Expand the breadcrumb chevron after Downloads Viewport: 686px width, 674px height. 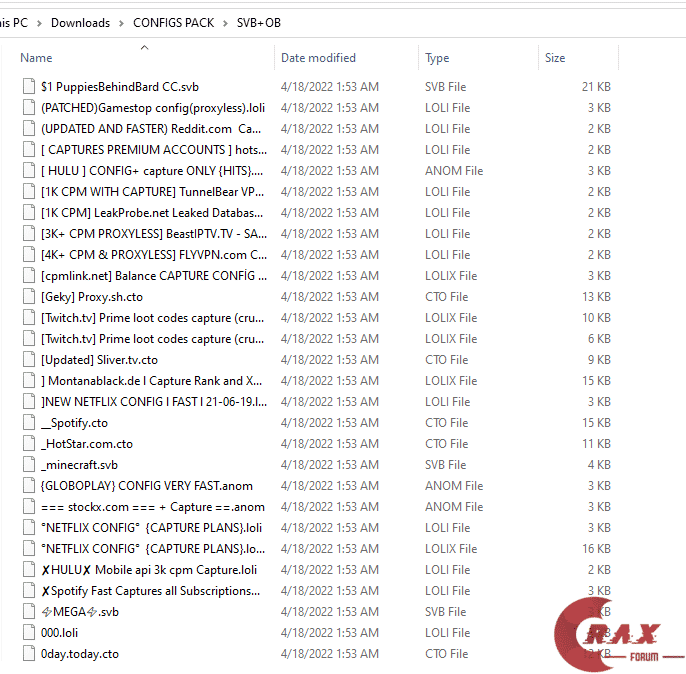[121, 23]
